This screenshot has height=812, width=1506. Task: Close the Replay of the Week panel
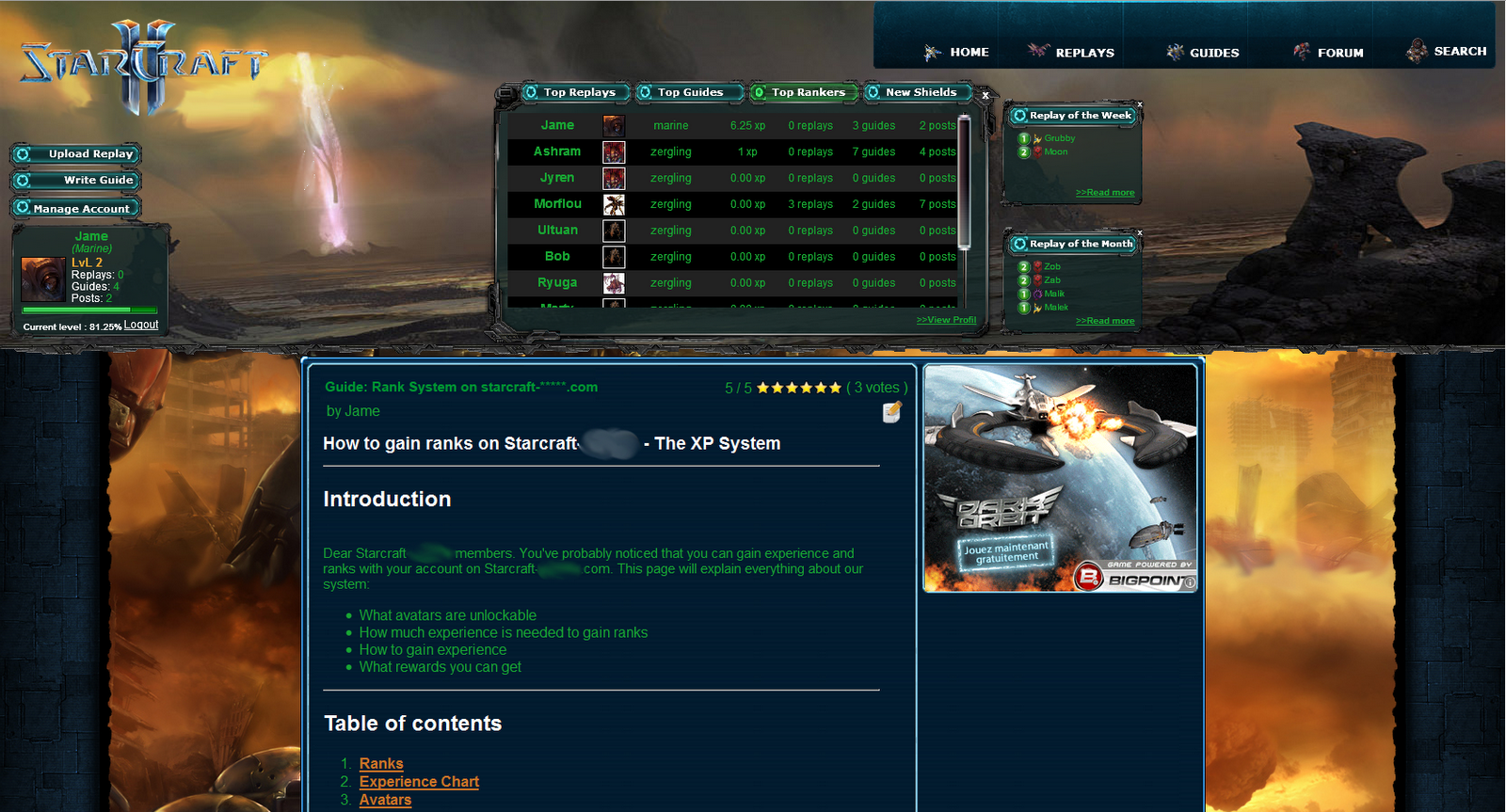[1139, 104]
